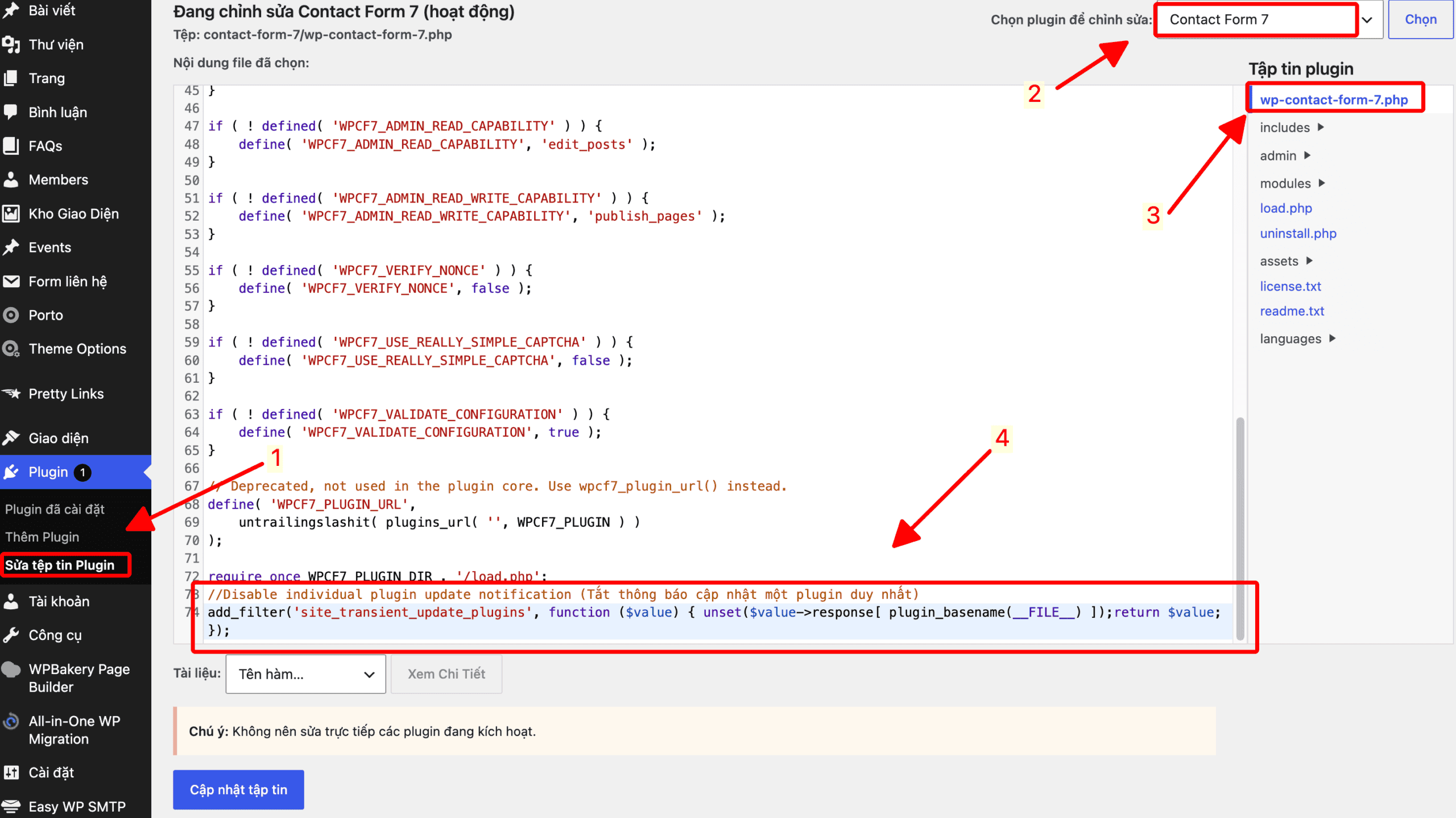Open the load.php file
1456x818 pixels.
pyautogui.click(x=1285, y=208)
